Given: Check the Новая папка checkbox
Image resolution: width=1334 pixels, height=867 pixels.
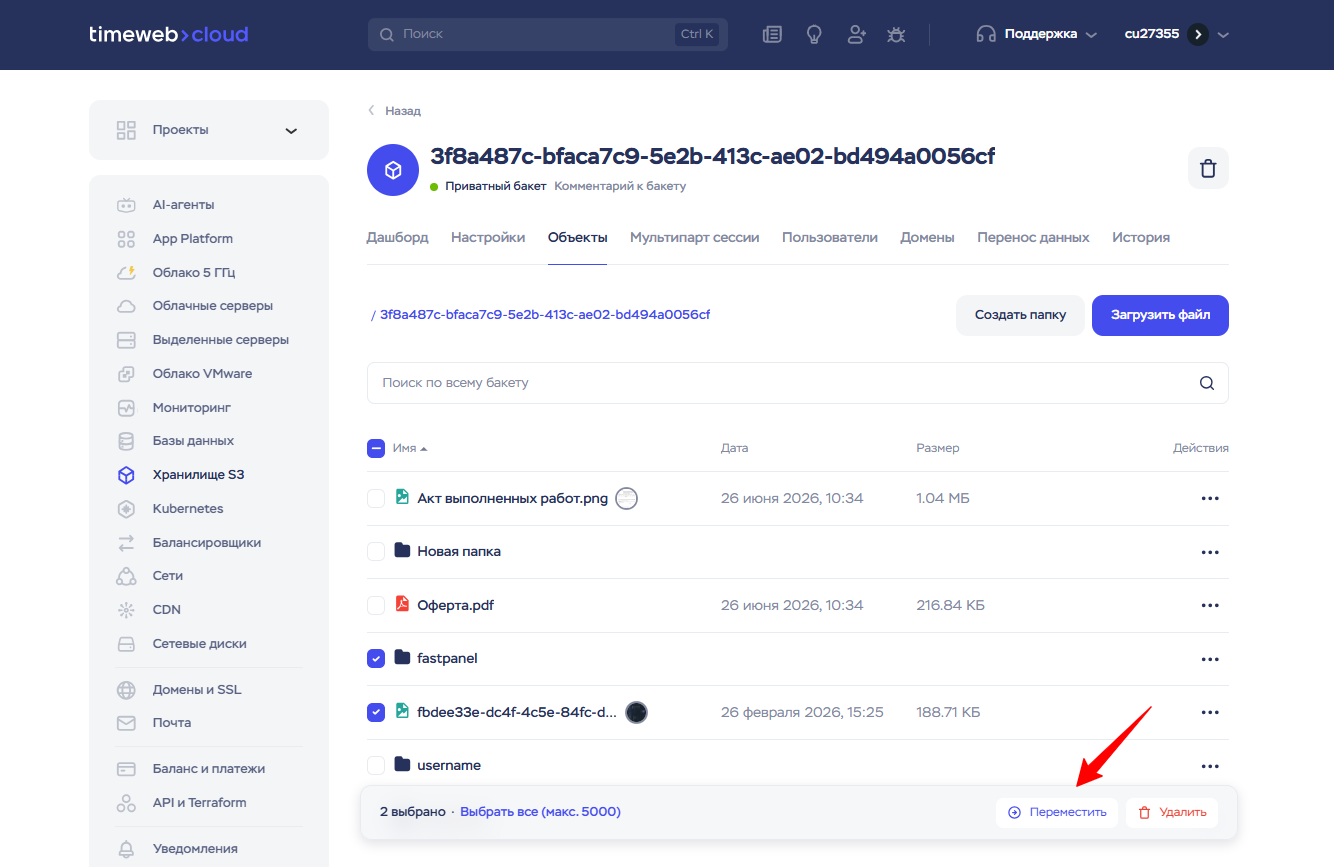Looking at the screenshot, I should [x=376, y=552].
